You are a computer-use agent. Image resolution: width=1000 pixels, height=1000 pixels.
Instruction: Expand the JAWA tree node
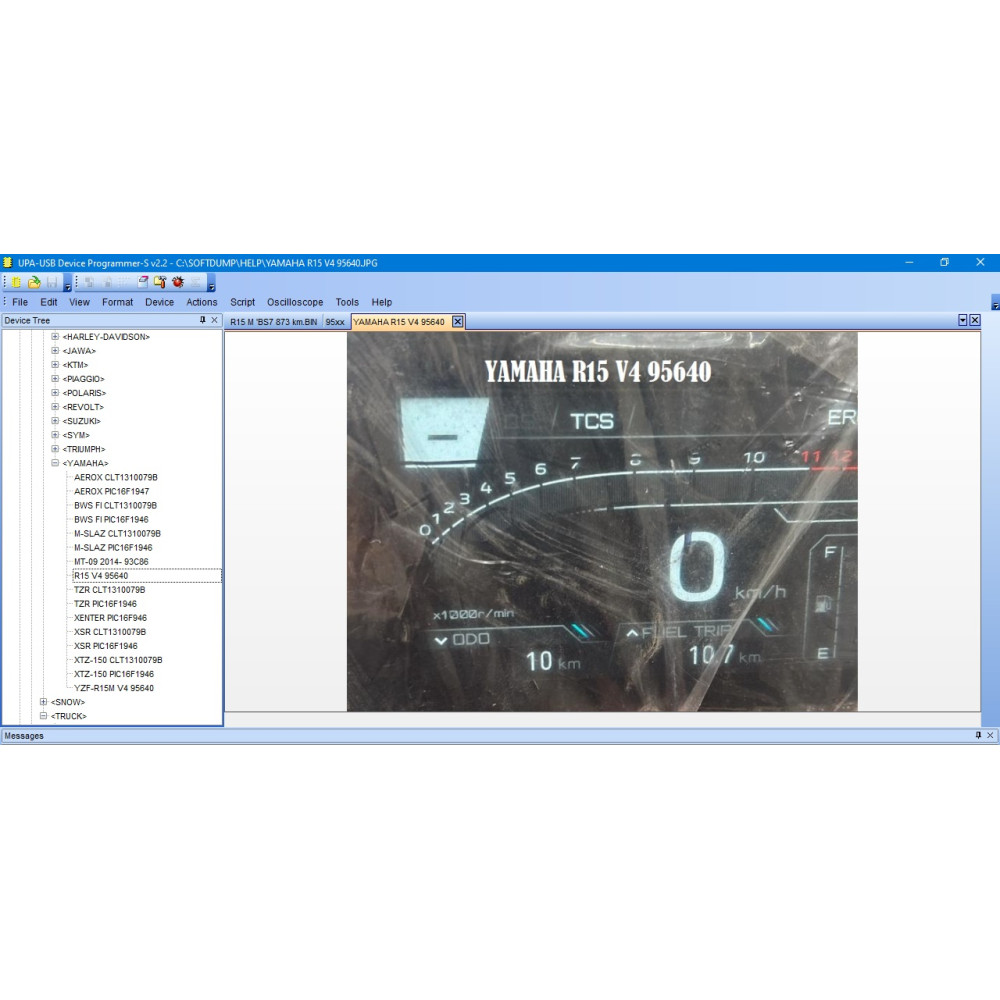click(55, 351)
